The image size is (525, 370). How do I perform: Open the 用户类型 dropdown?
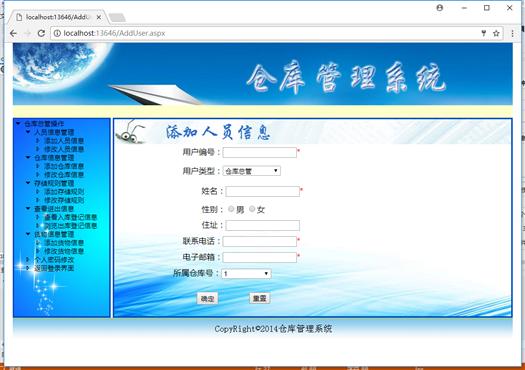pos(252,171)
